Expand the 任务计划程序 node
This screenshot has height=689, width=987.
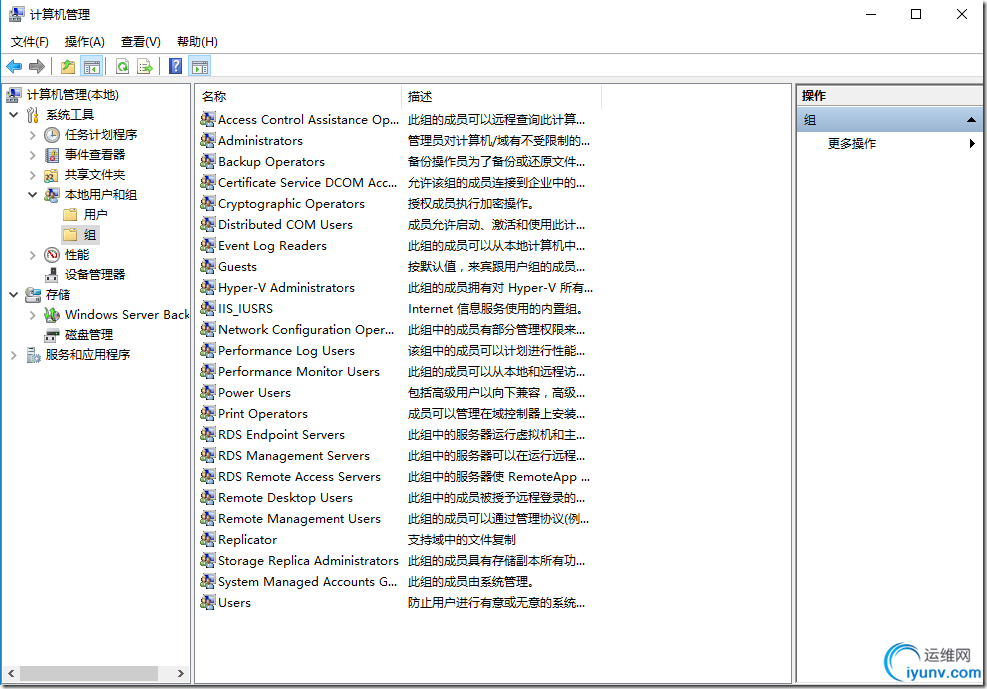click(33, 135)
